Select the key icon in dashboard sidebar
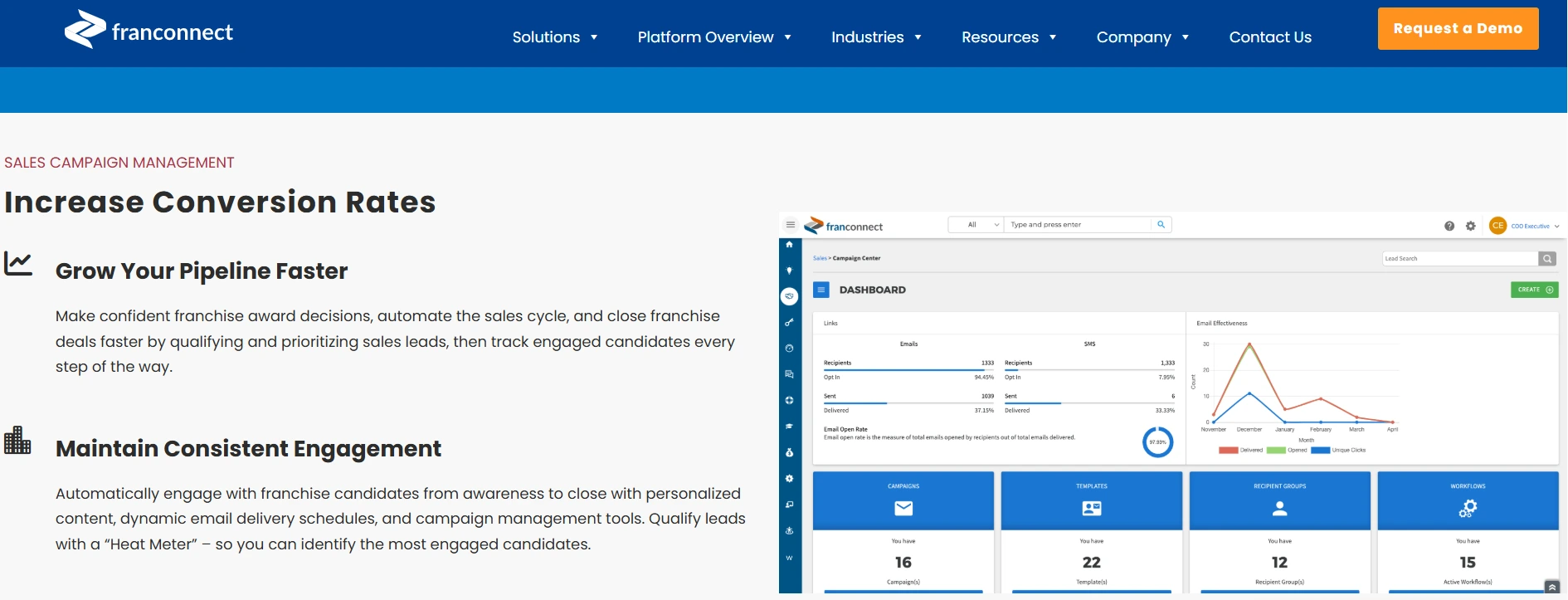The height and width of the screenshot is (600, 1568). click(x=789, y=322)
